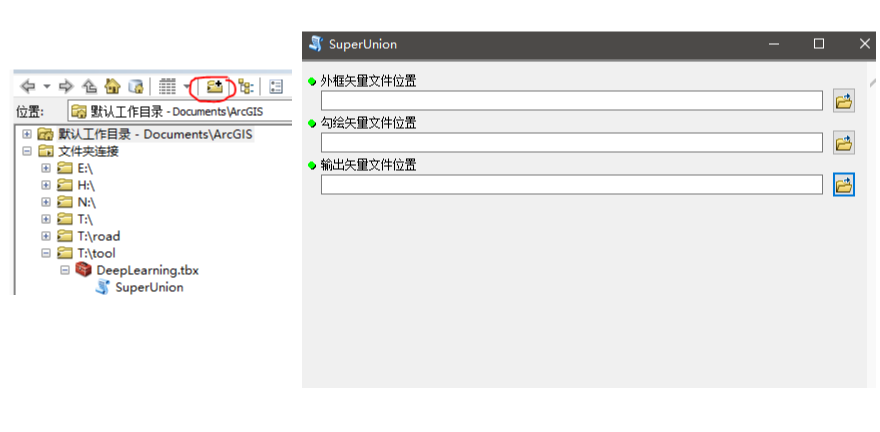Expand the T:\road folder

(x=46, y=236)
